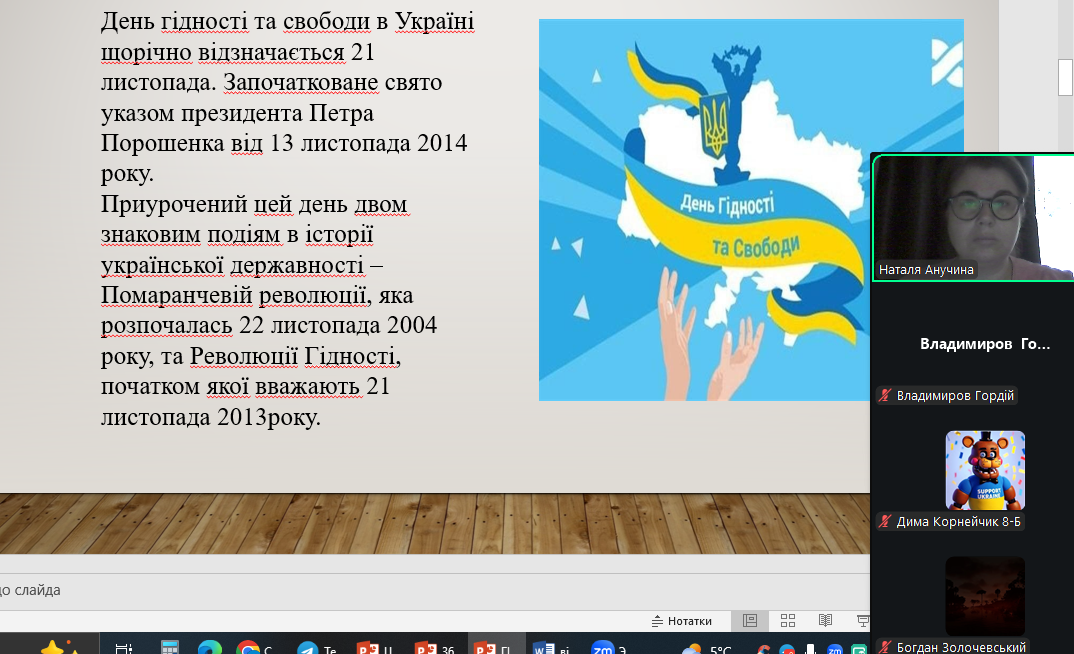Viewport: 1074px width, 654px height.
Task: Switch to Normal view icon
Action: click(749, 621)
